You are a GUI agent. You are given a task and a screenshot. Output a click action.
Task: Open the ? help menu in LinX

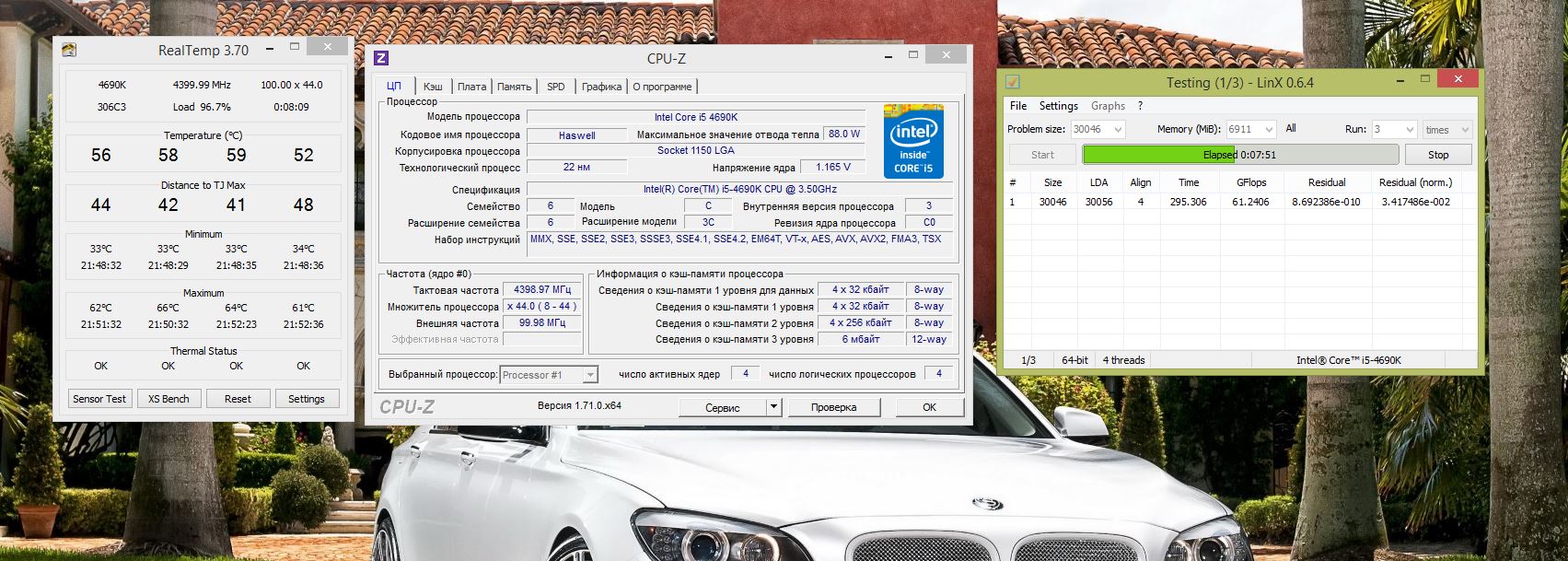(1140, 106)
